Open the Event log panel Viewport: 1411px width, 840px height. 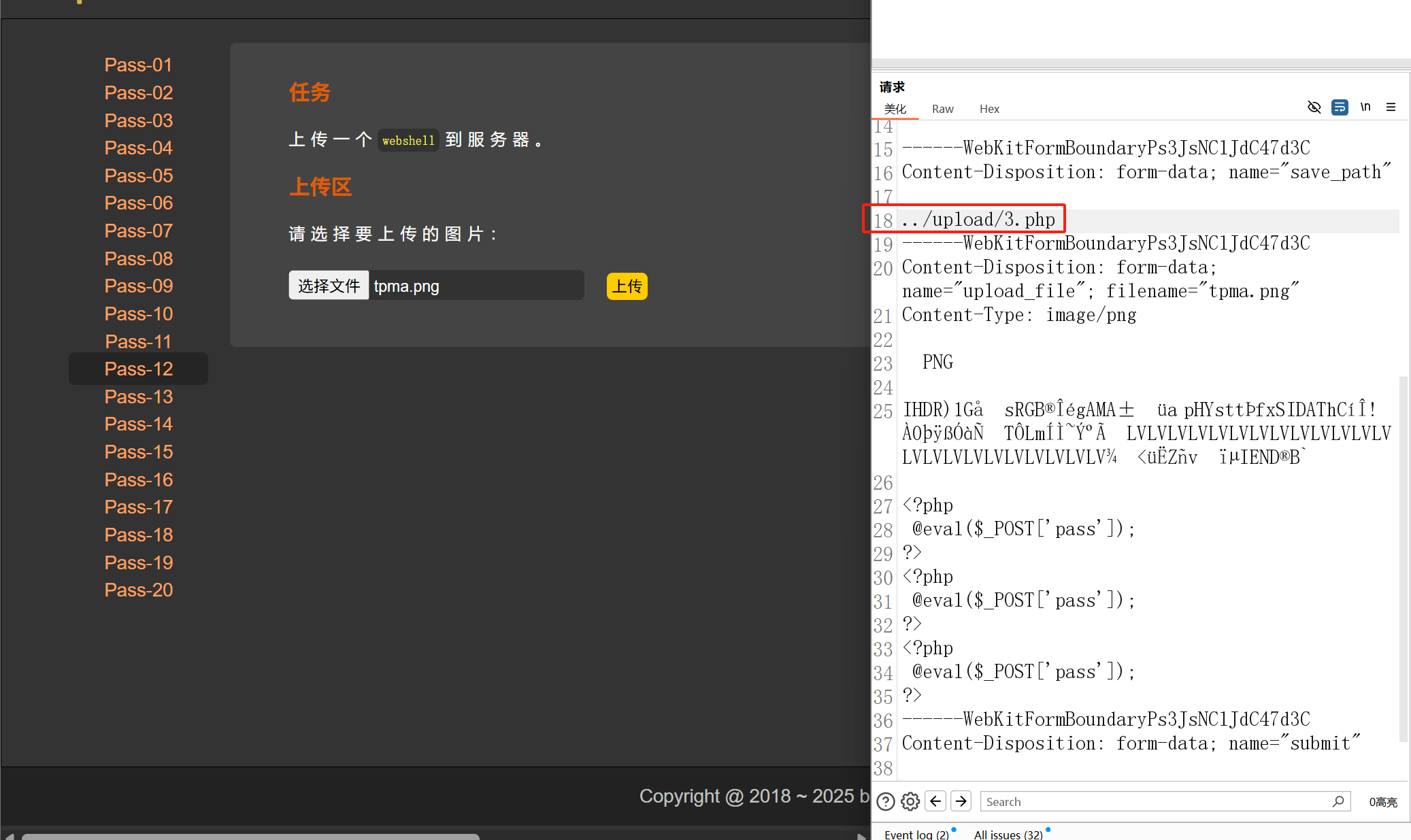[916, 834]
